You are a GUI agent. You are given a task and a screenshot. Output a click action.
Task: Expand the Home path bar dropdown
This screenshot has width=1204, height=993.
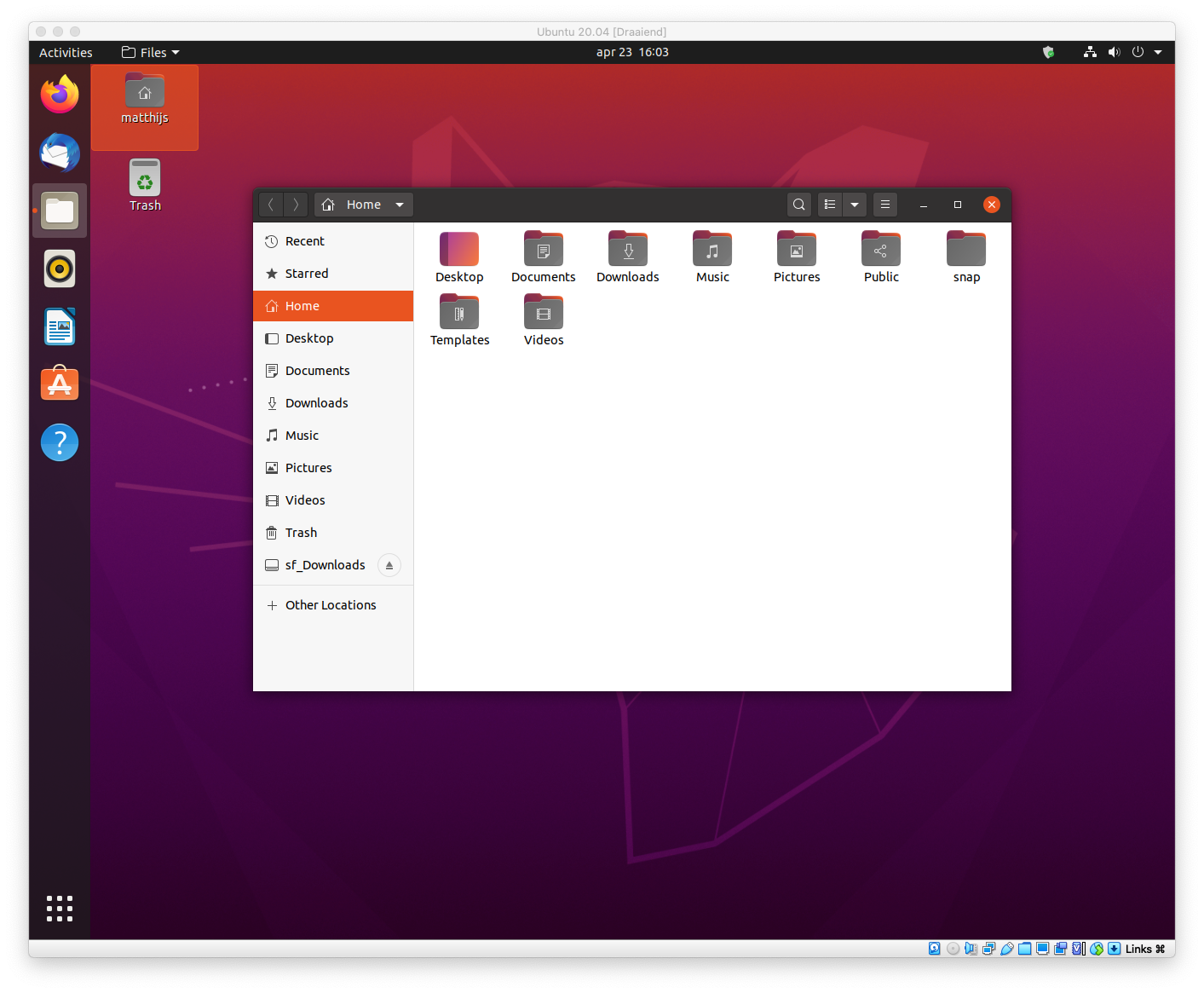(x=400, y=205)
